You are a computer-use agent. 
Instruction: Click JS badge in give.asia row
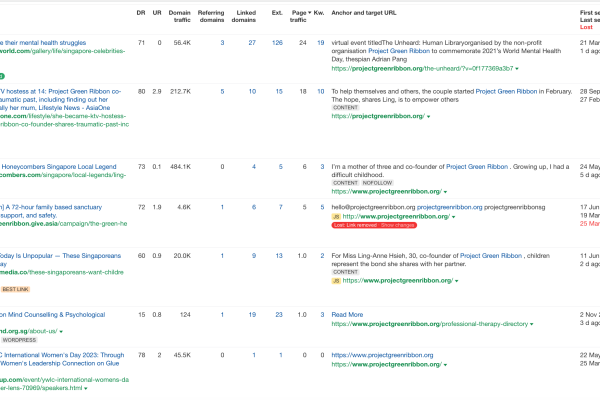(336, 217)
